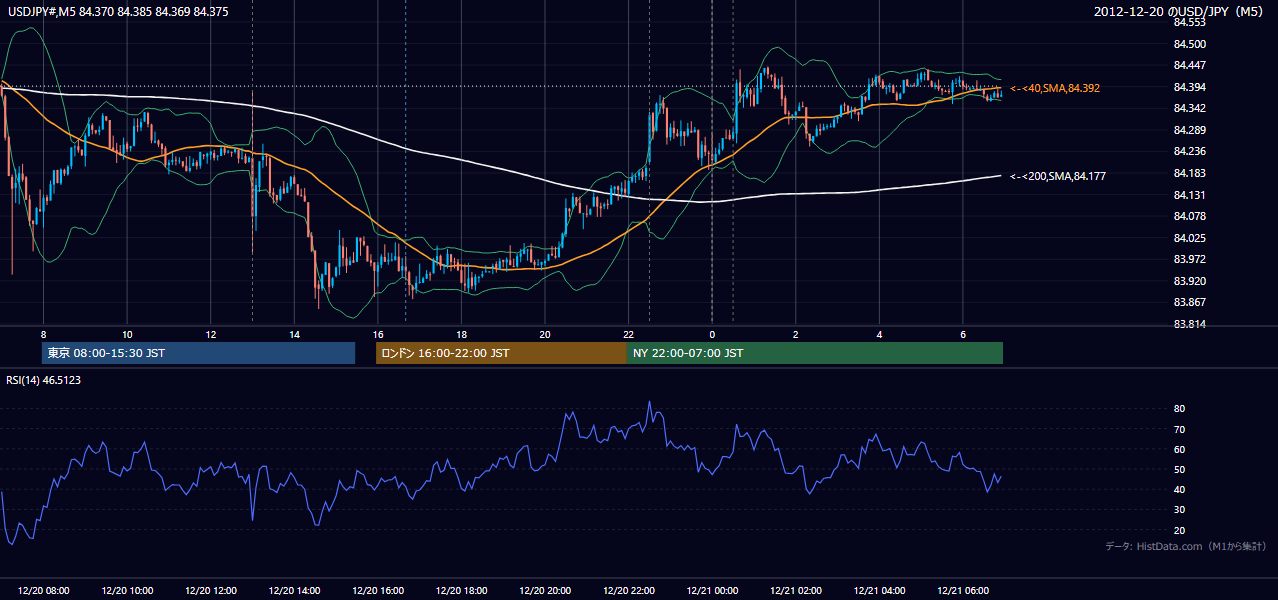
Task: Click the USDJPY#,M5 chart title text
Action: 116,12
